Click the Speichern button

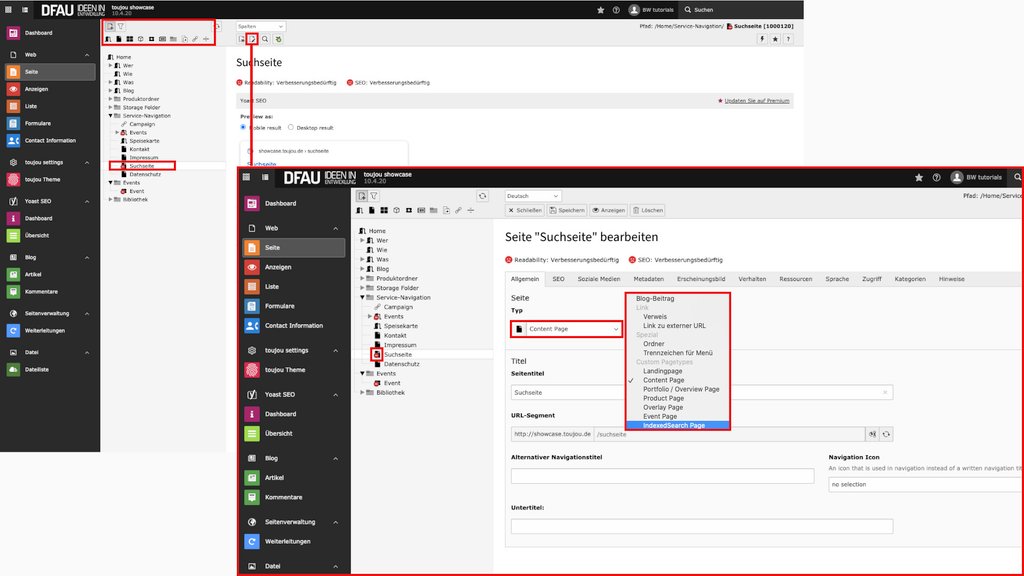click(x=567, y=210)
